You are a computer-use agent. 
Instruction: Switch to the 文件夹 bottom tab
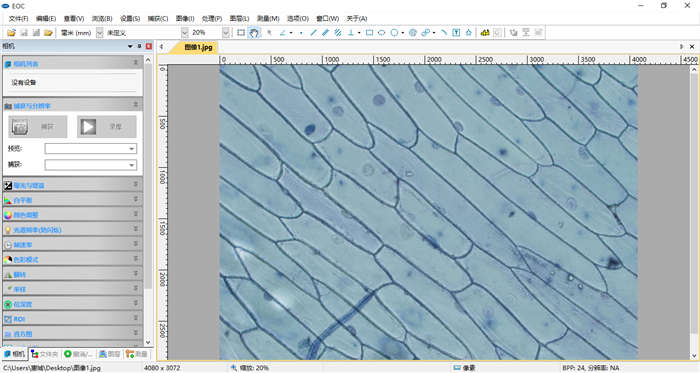45,354
